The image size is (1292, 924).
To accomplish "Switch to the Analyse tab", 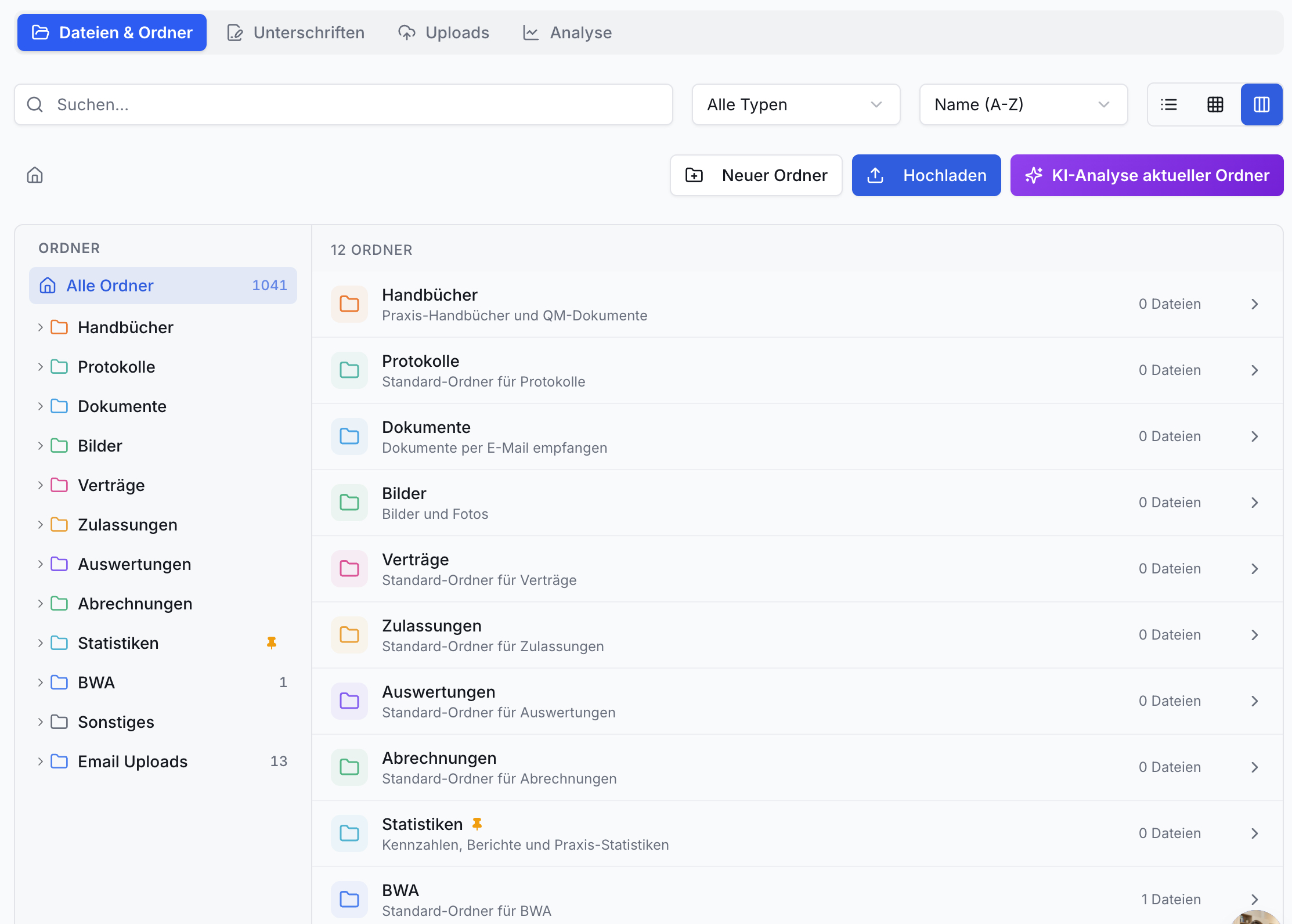I will [x=568, y=33].
